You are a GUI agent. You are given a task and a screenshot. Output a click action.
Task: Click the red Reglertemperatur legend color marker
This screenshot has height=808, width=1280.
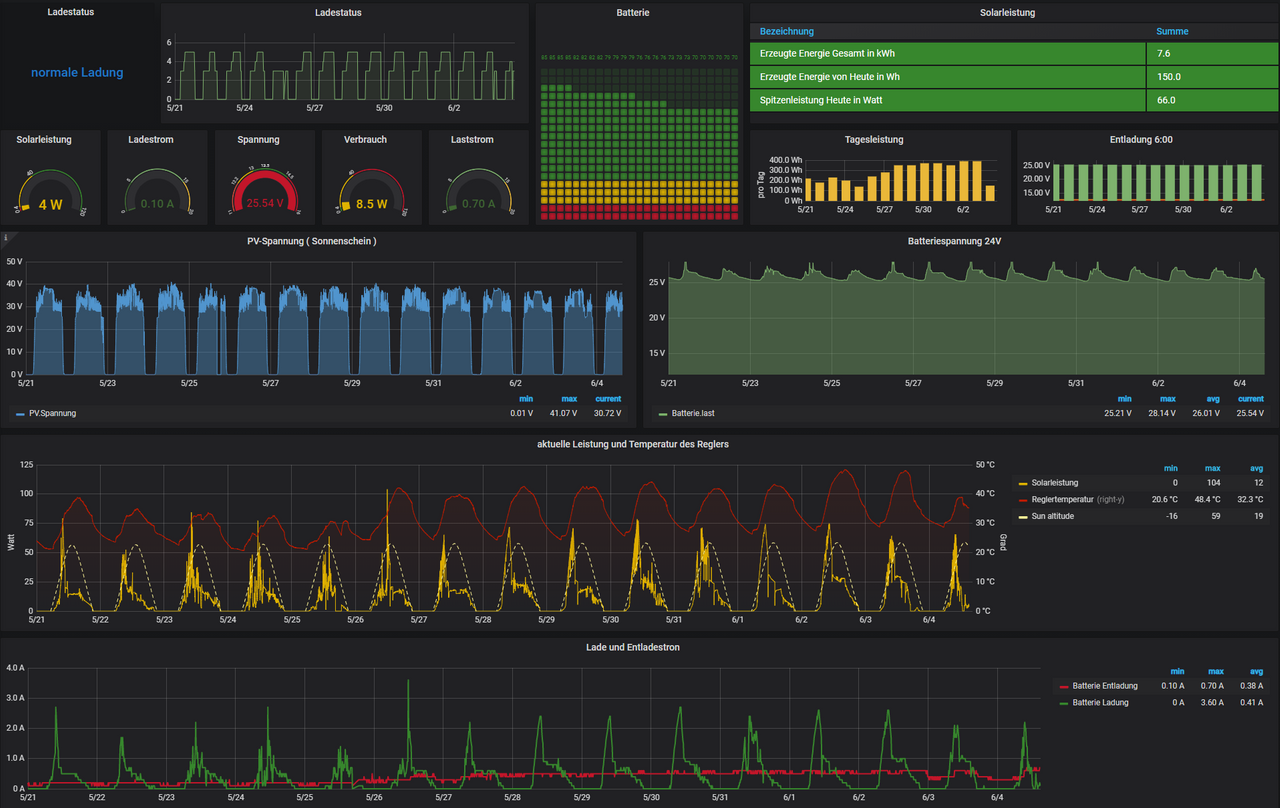[x=1024, y=499]
